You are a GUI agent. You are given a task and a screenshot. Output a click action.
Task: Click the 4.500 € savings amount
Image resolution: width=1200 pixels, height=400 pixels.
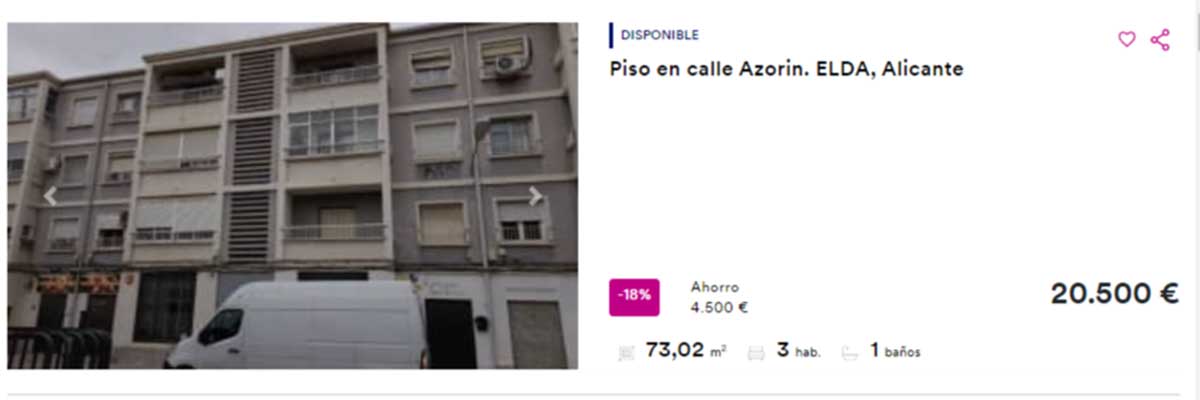click(x=720, y=308)
